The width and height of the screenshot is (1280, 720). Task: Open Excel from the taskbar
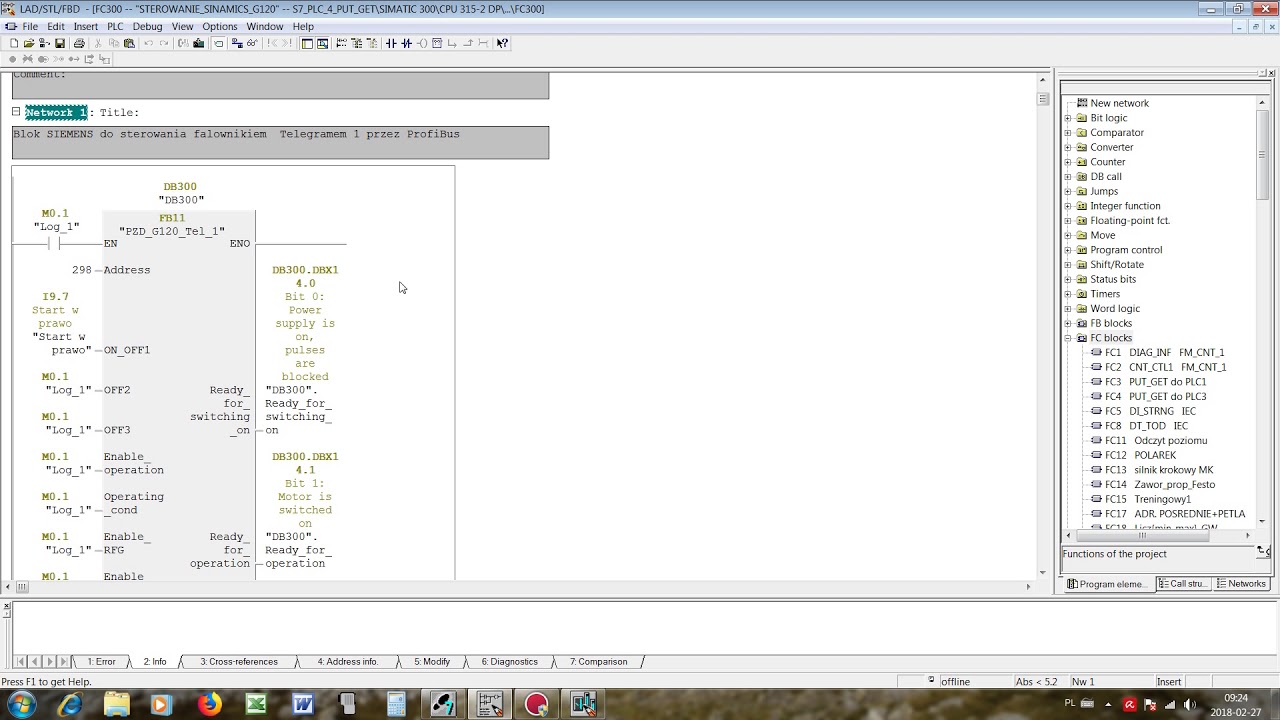tap(256, 705)
